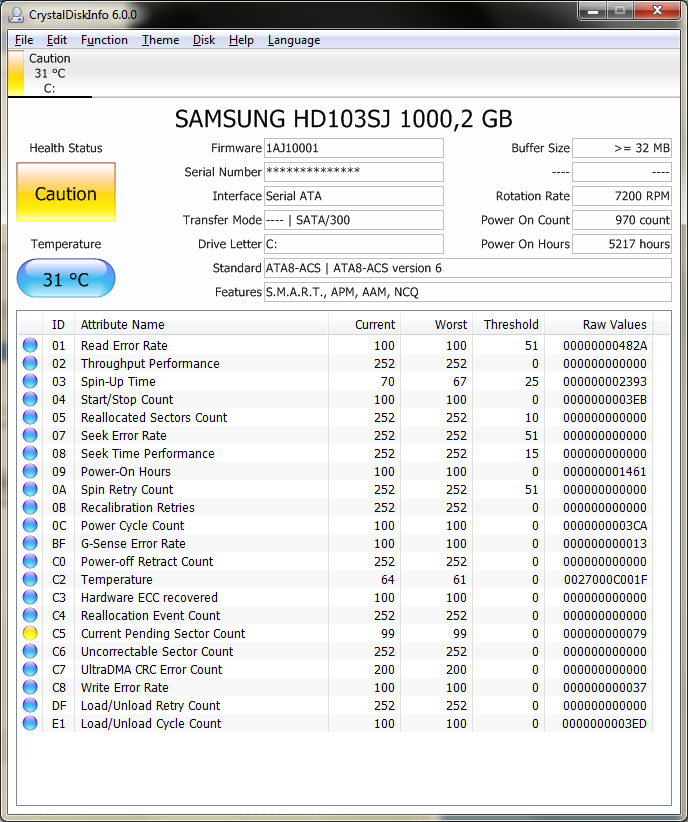Select raw value 000000000079
The image size is (688, 822).
[x=605, y=633]
